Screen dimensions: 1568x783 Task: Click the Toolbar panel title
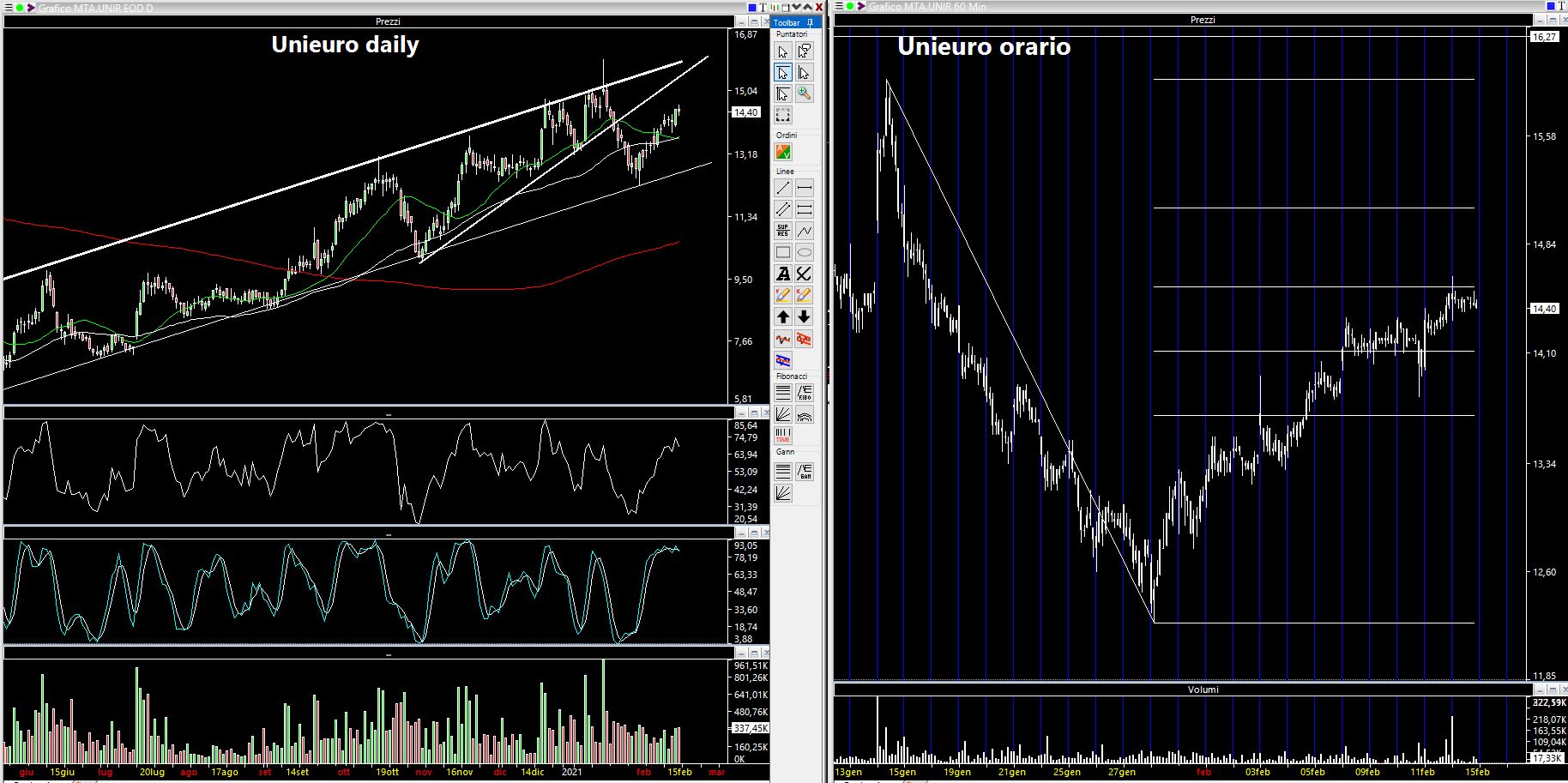click(x=787, y=22)
